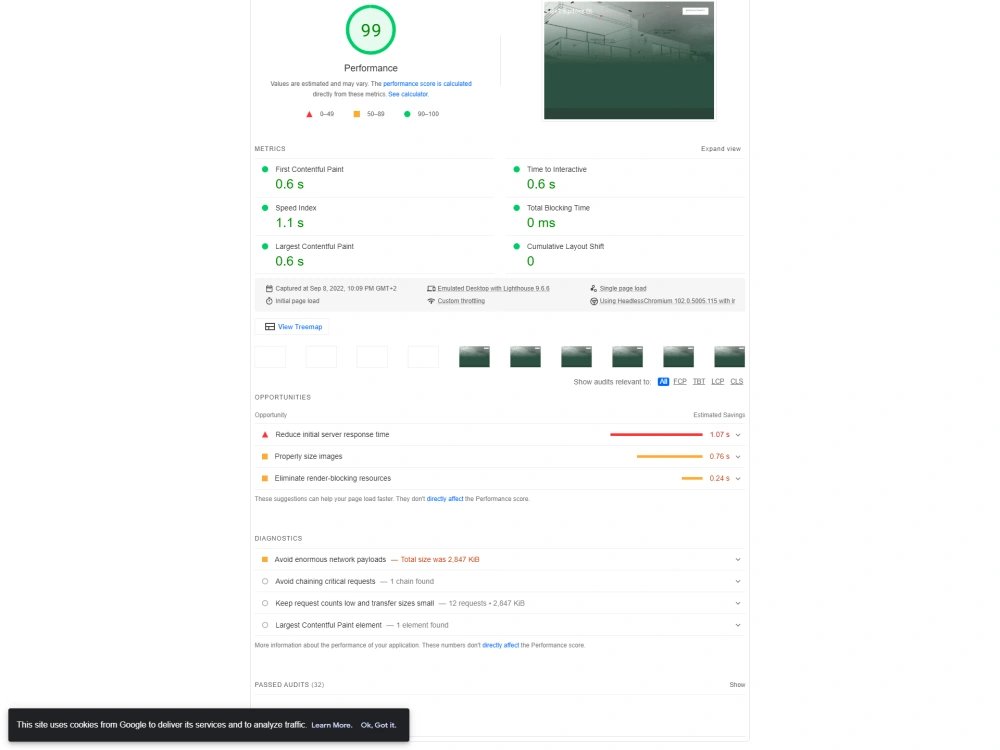Expand Largest Contentful Paint element chevron

coord(738,625)
